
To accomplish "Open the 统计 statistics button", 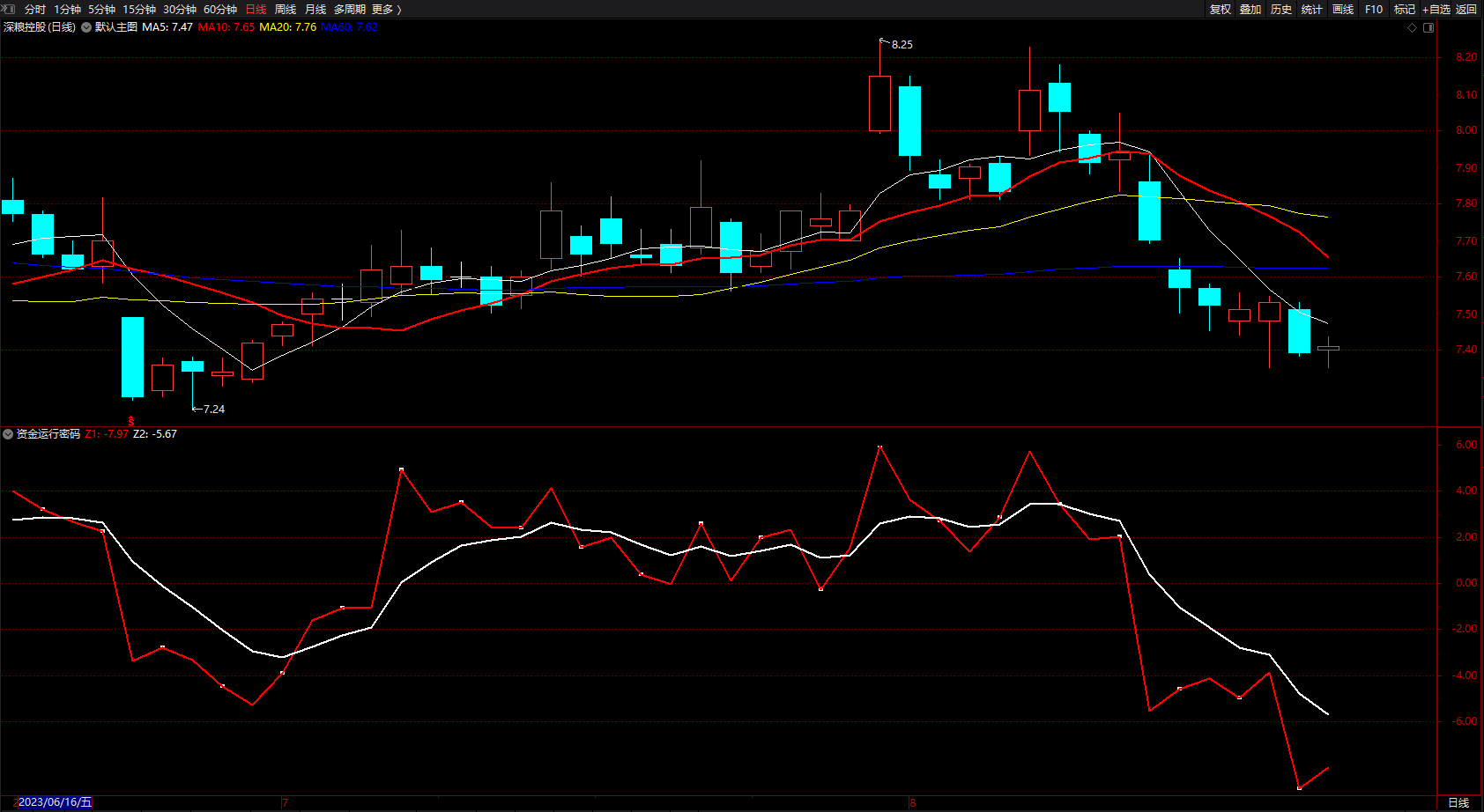I will click(1312, 10).
